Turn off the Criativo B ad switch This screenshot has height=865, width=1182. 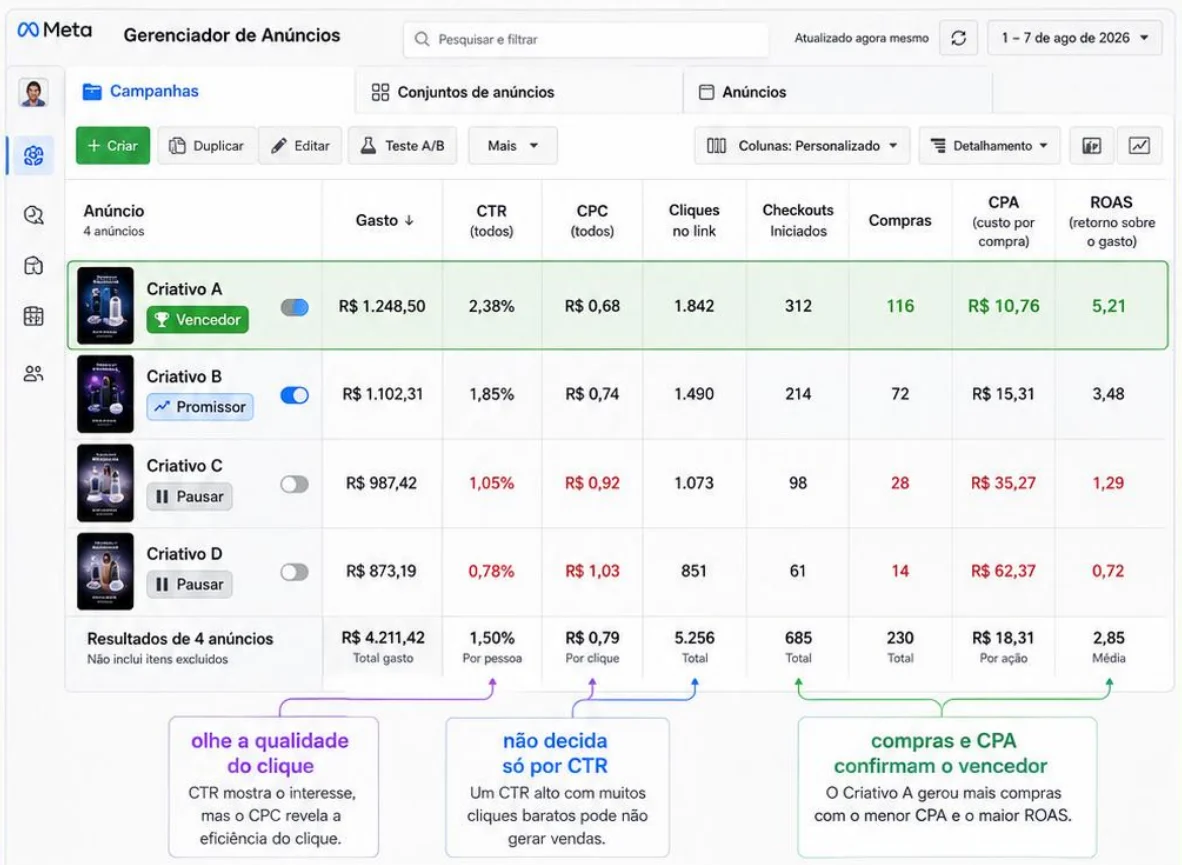(295, 395)
